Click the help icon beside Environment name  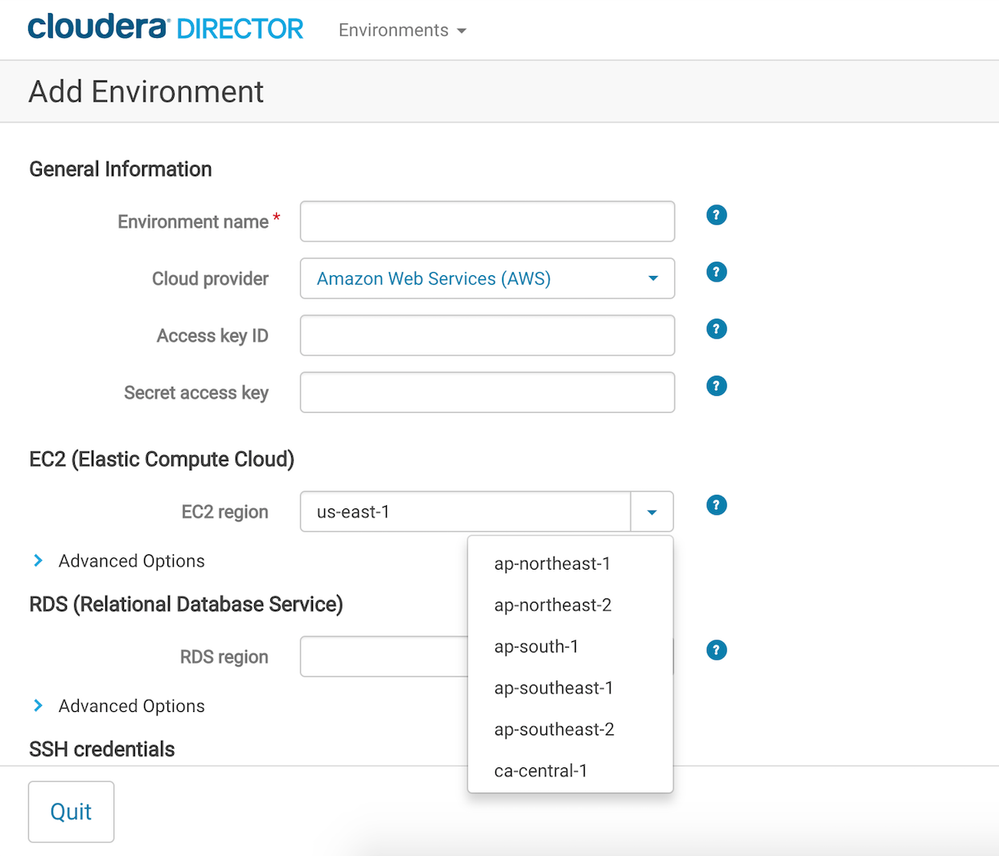[716, 215]
